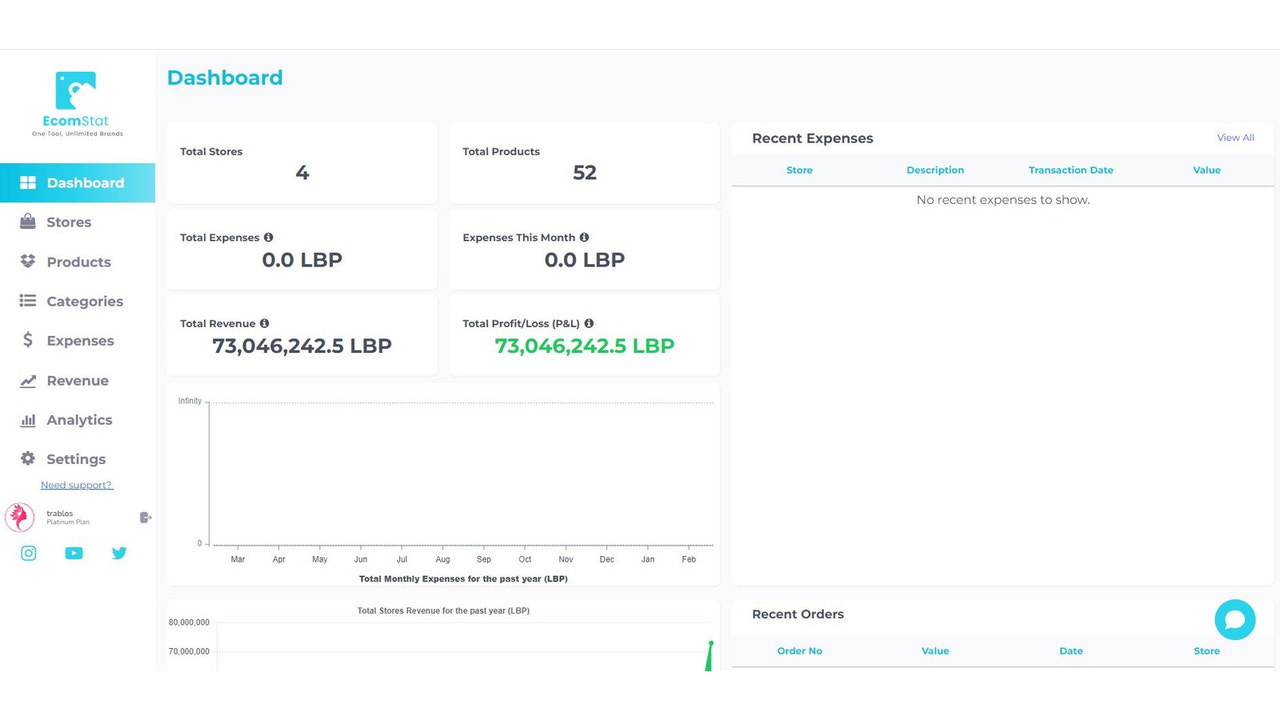Screen dimensions: 1280x720
Task: Click the Need support? link
Action: coord(77,485)
